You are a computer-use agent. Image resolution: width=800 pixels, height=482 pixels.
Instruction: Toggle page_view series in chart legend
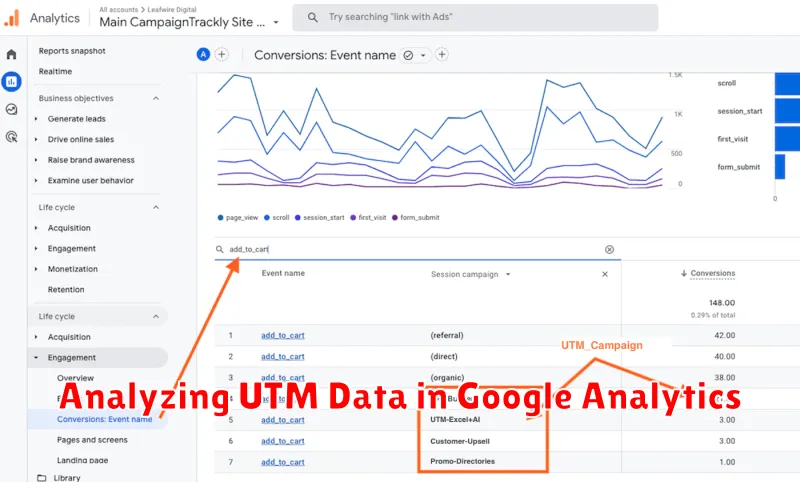point(238,218)
